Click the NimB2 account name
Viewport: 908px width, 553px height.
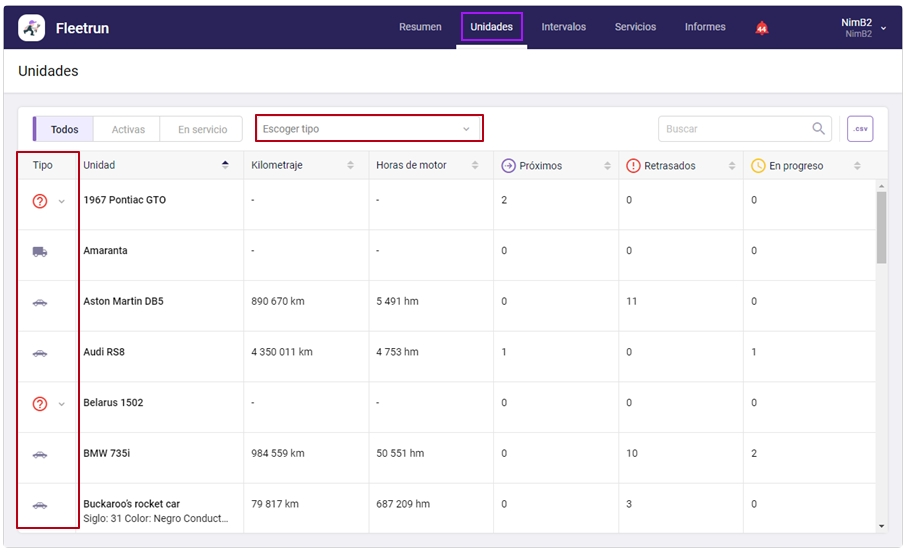tap(856, 23)
